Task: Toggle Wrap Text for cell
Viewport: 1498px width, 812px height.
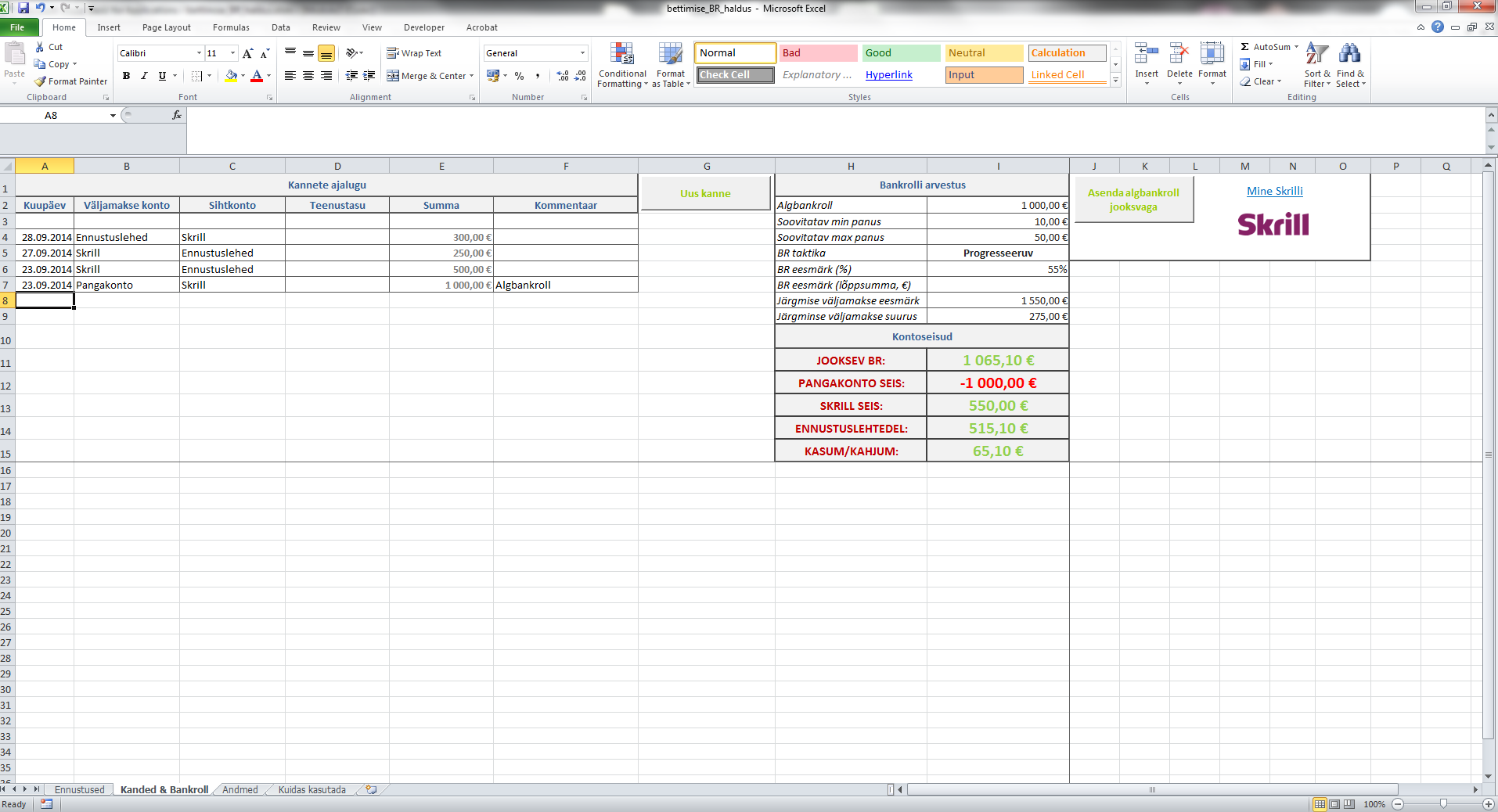Action: 414,53
